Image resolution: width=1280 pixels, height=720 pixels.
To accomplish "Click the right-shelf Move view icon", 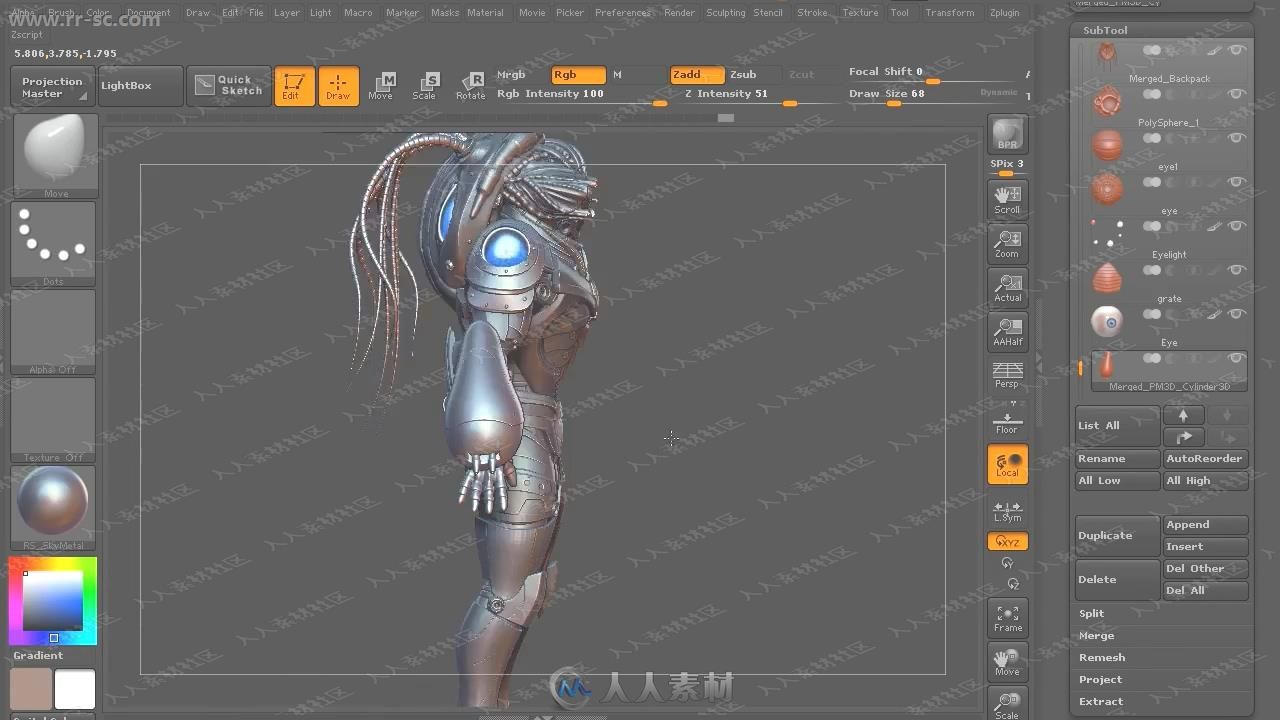I will tap(1007, 662).
